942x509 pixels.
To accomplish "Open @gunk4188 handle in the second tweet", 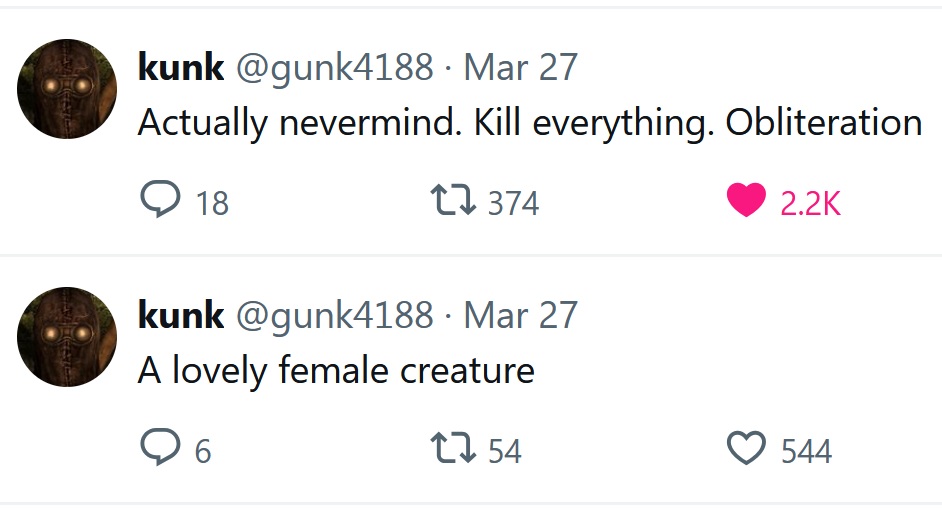I will click(x=334, y=316).
